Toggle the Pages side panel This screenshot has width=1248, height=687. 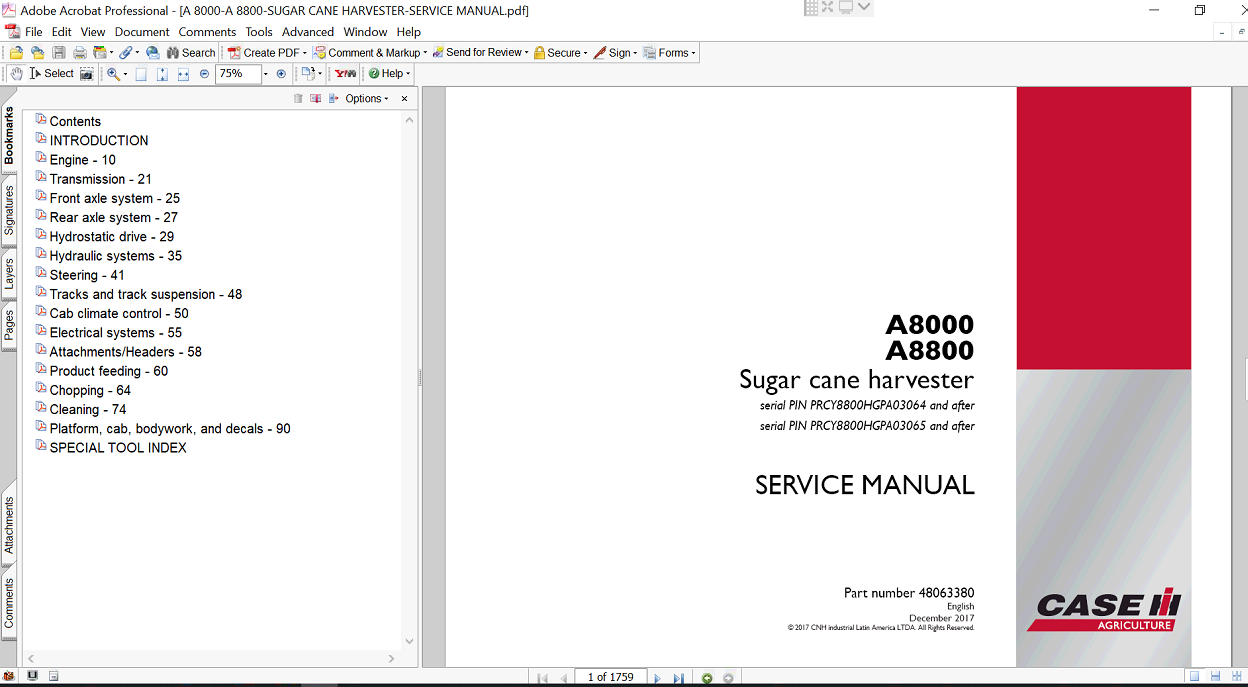pyautogui.click(x=9, y=325)
